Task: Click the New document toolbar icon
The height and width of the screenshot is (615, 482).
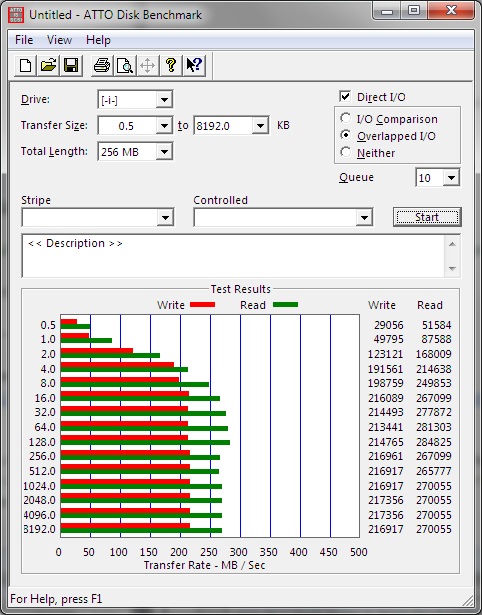Action: click(x=25, y=65)
